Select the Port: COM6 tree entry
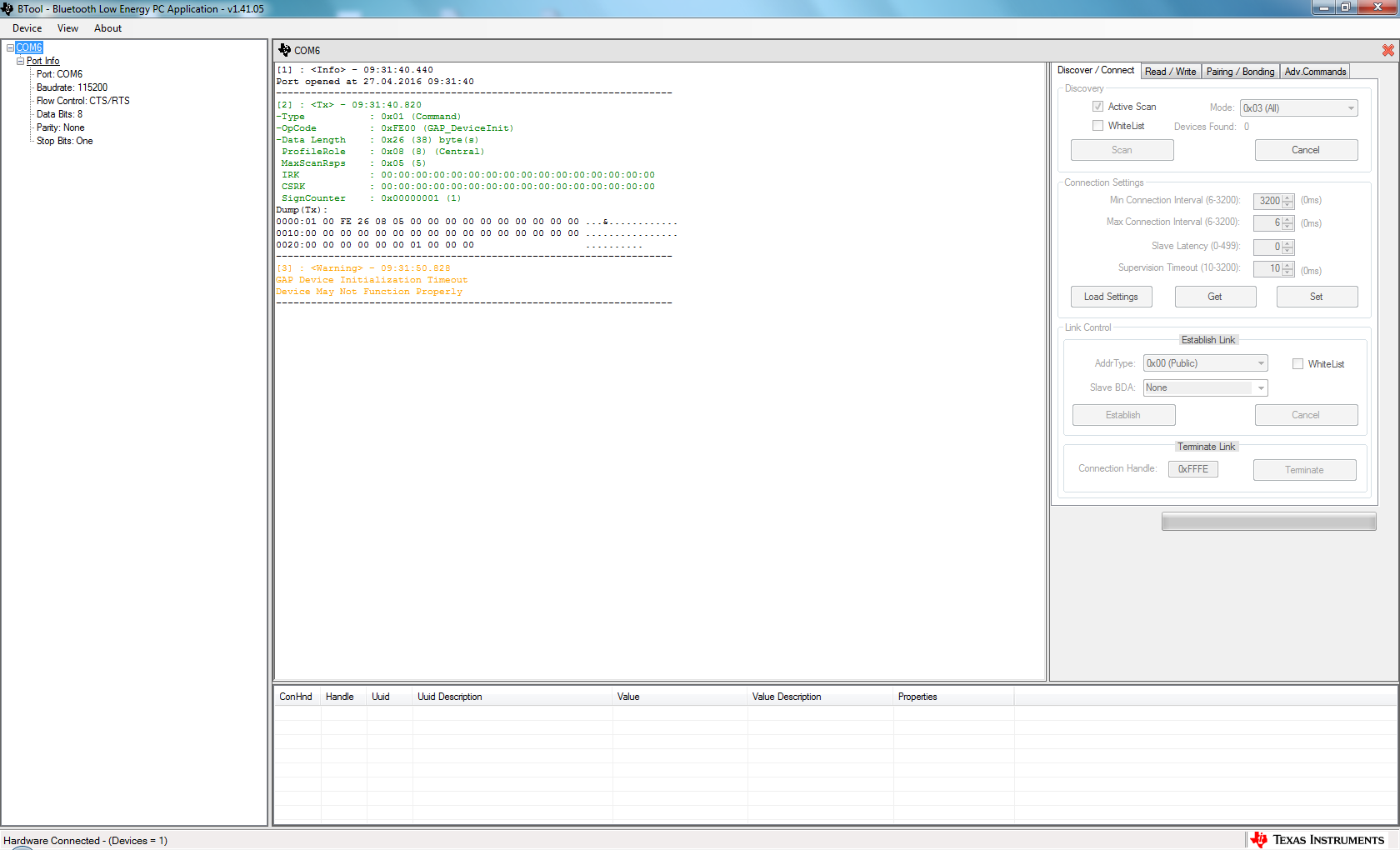The width and height of the screenshot is (1400, 850). click(59, 74)
